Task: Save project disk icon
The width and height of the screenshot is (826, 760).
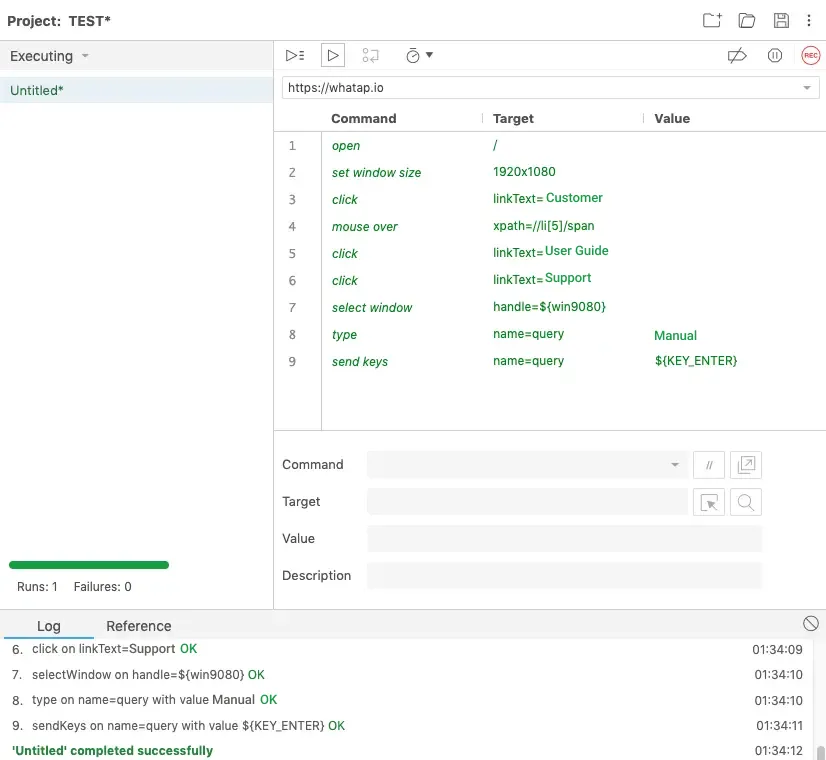Action: (781, 21)
